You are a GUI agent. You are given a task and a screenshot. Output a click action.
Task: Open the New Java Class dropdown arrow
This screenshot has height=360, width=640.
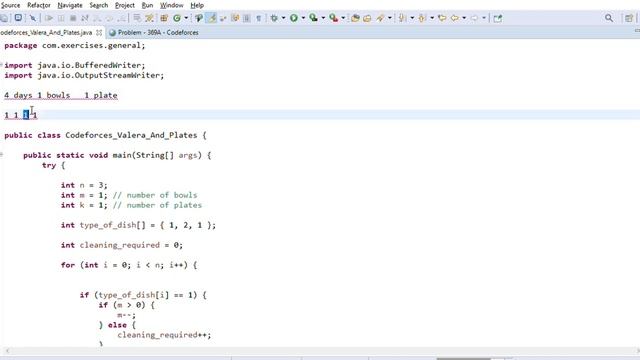pyautogui.click(x=186, y=18)
